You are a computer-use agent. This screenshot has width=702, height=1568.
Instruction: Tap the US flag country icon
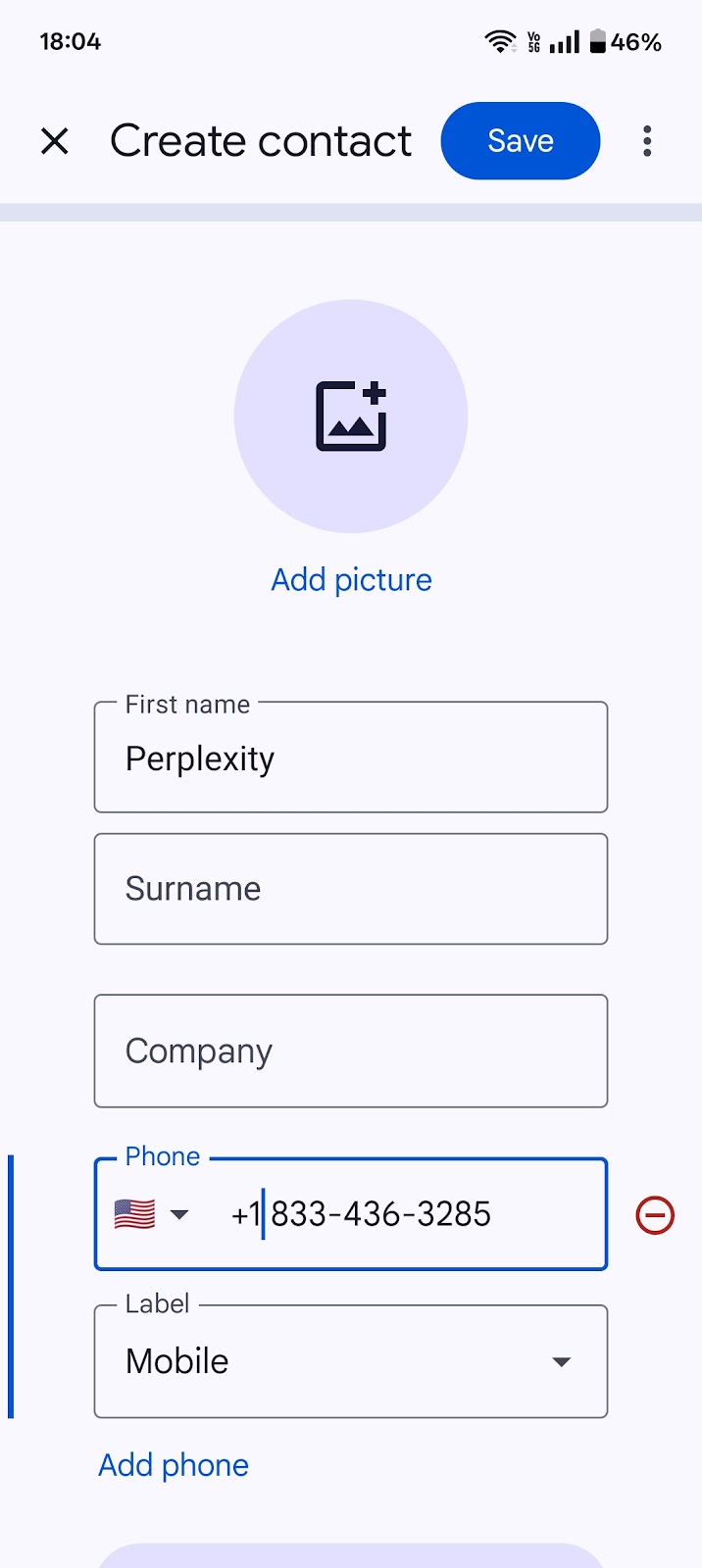coord(134,1214)
